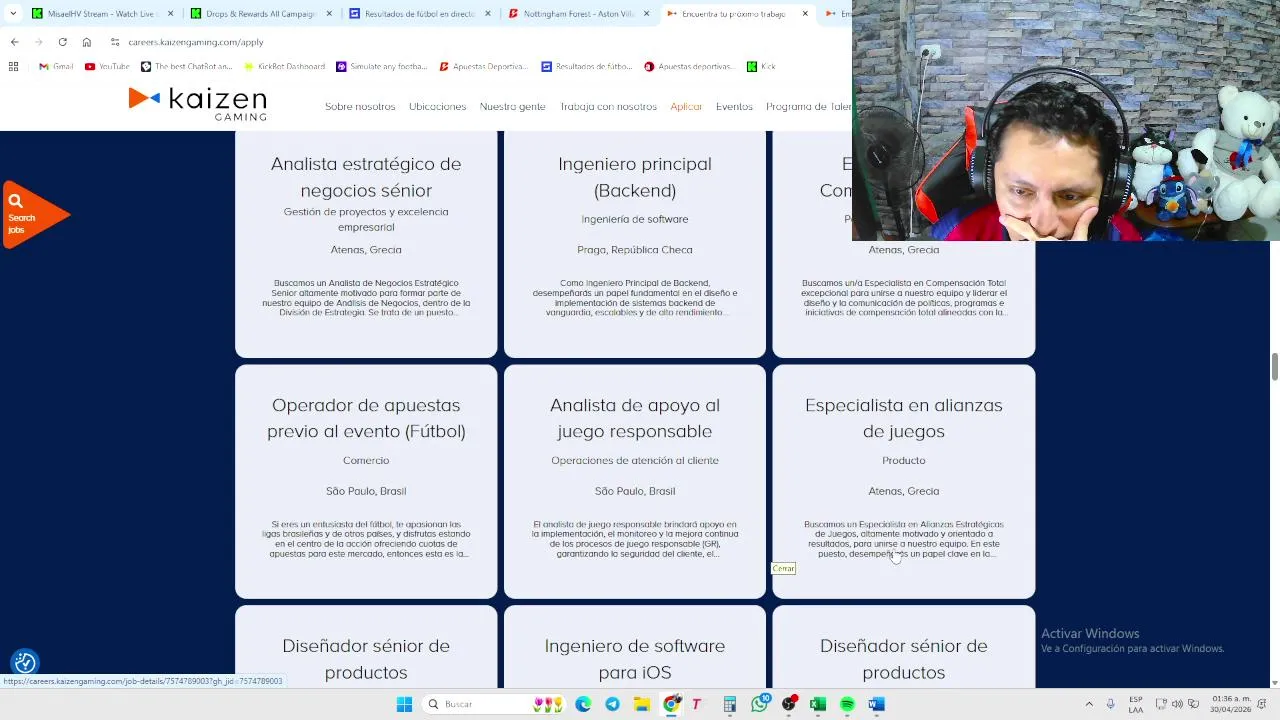Viewport: 1280px width, 720px height.
Task: Open 'Ingeniero principal (Backend)' job card
Action: [x=635, y=244]
